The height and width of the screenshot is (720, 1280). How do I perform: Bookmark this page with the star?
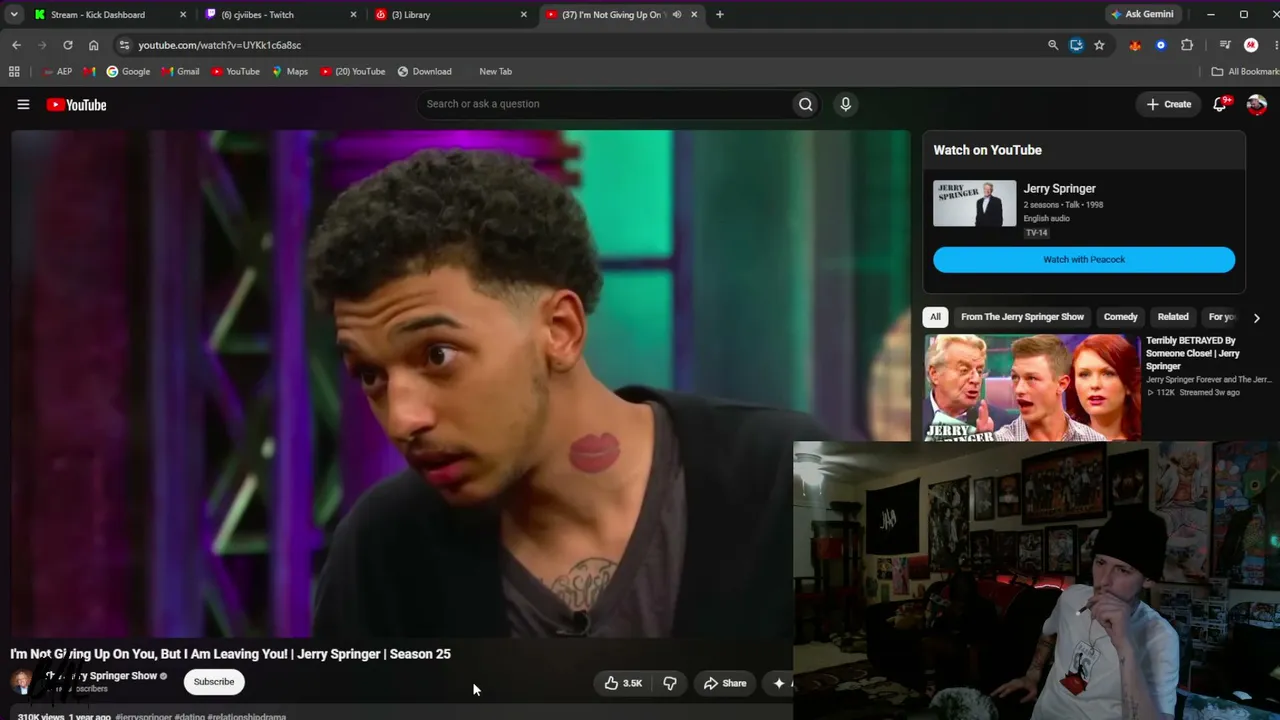point(1099,45)
